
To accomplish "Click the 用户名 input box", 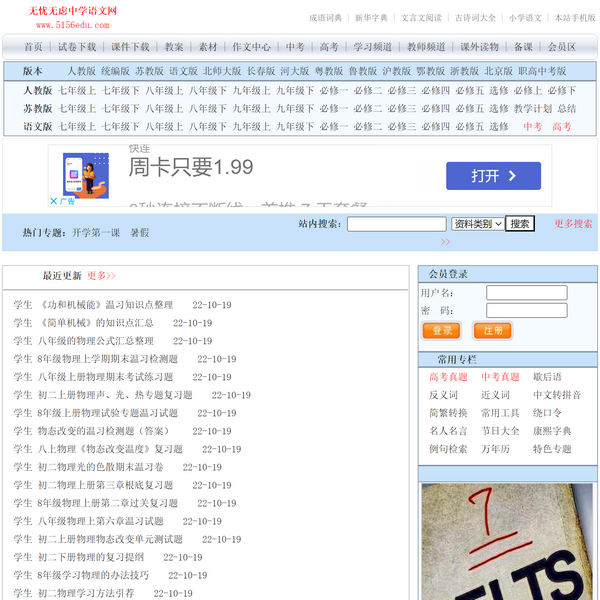I will (x=526, y=293).
